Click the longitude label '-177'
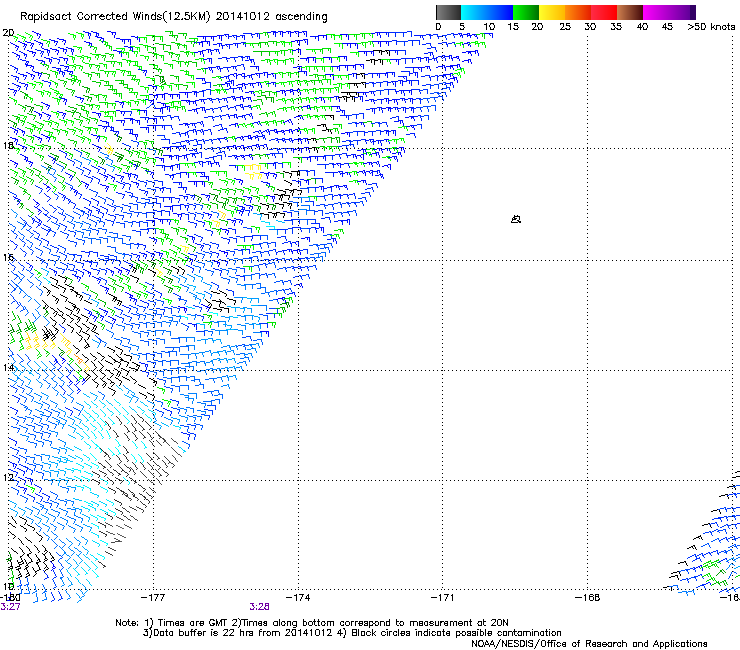Viewport: 740px width, 650px height. coord(153,598)
